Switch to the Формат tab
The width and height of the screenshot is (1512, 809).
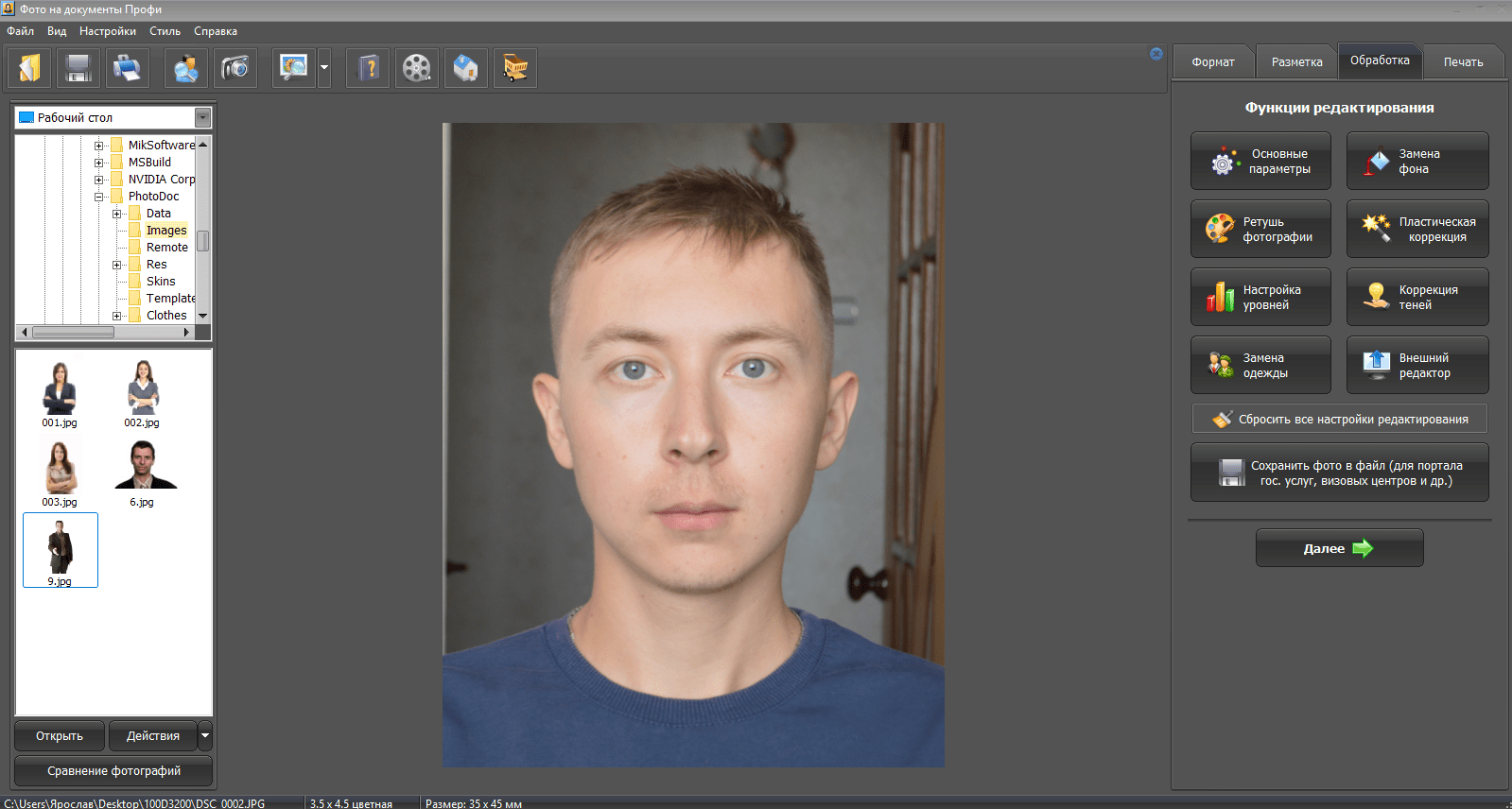point(1213,62)
